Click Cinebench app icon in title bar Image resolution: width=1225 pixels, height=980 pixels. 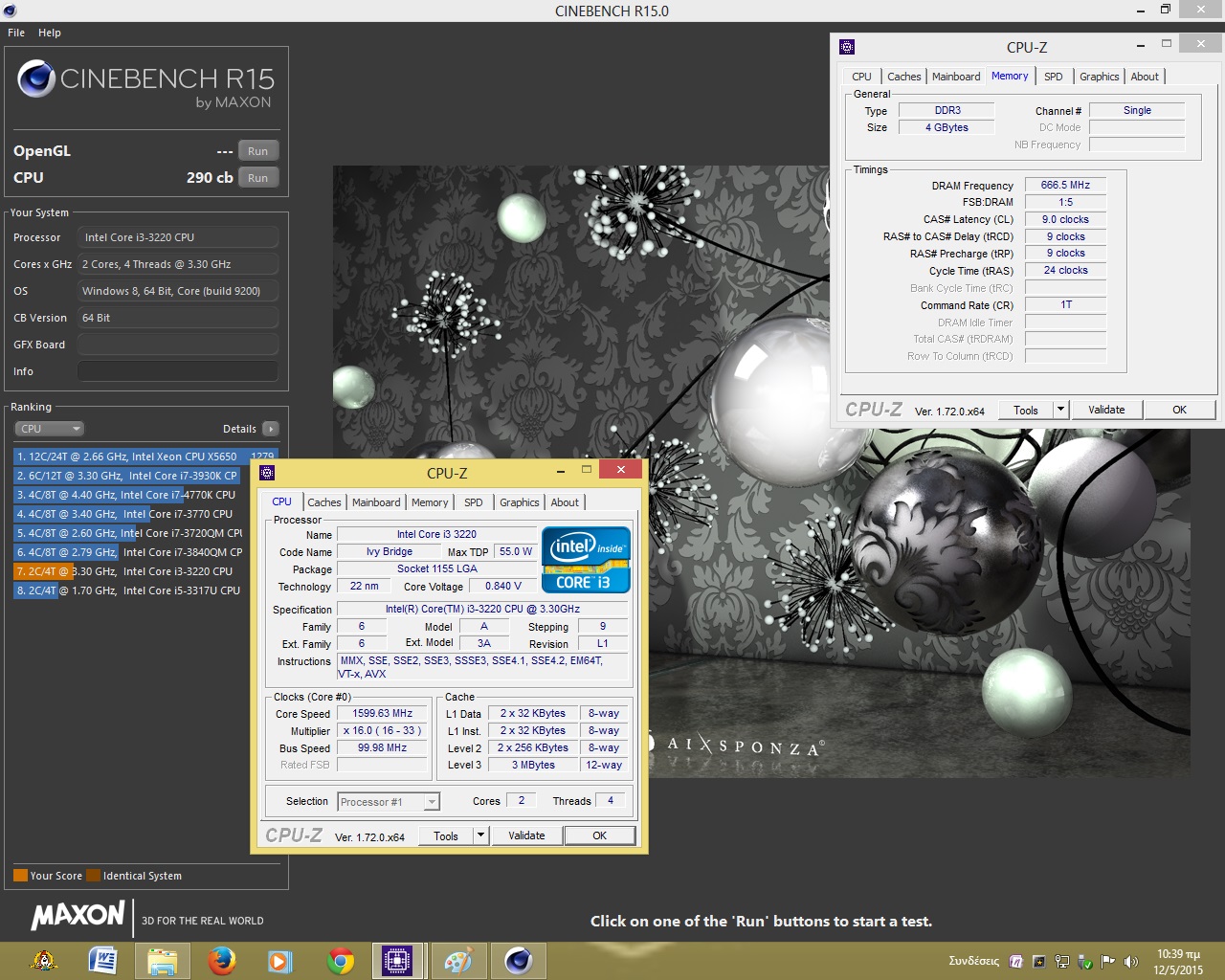pyautogui.click(x=9, y=11)
